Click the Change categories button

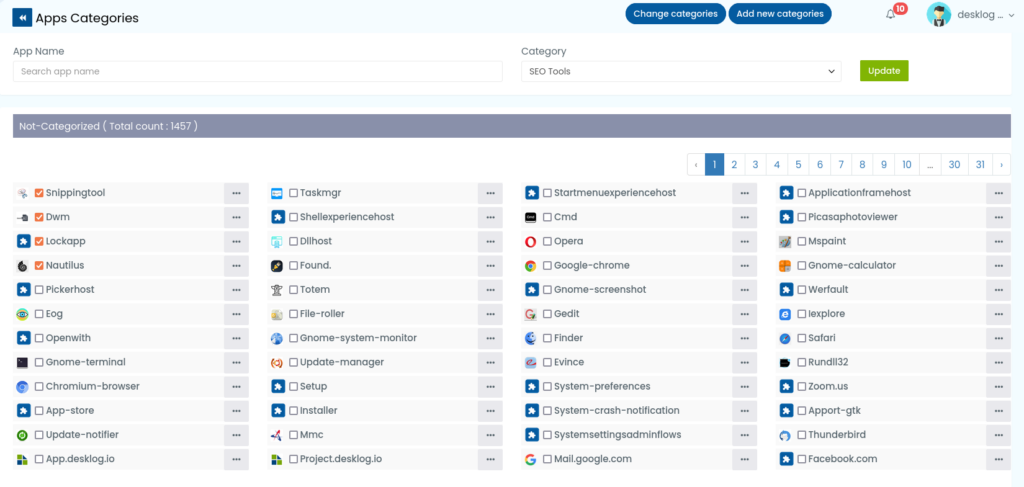(x=675, y=14)
